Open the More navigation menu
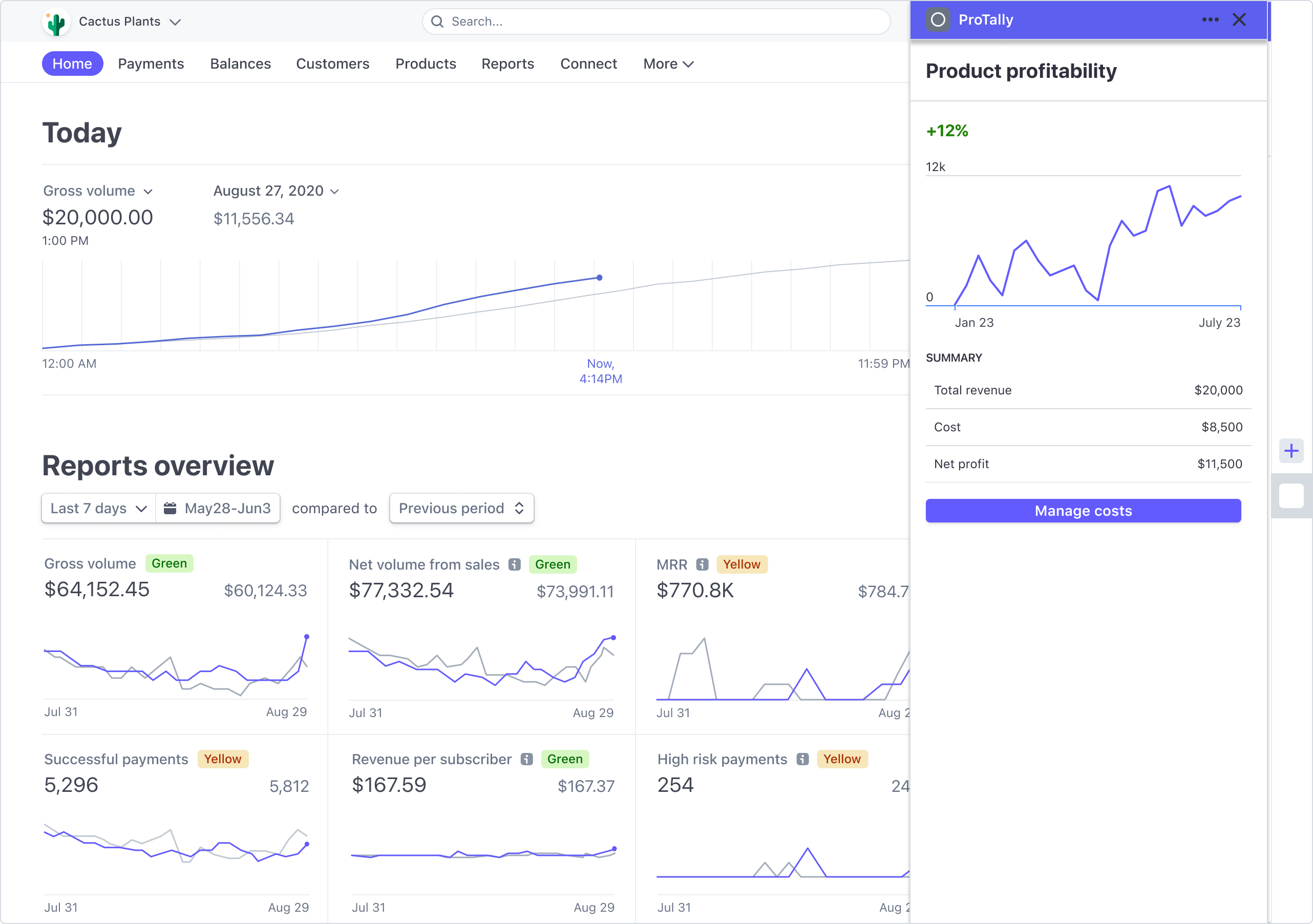 point(668,64)
